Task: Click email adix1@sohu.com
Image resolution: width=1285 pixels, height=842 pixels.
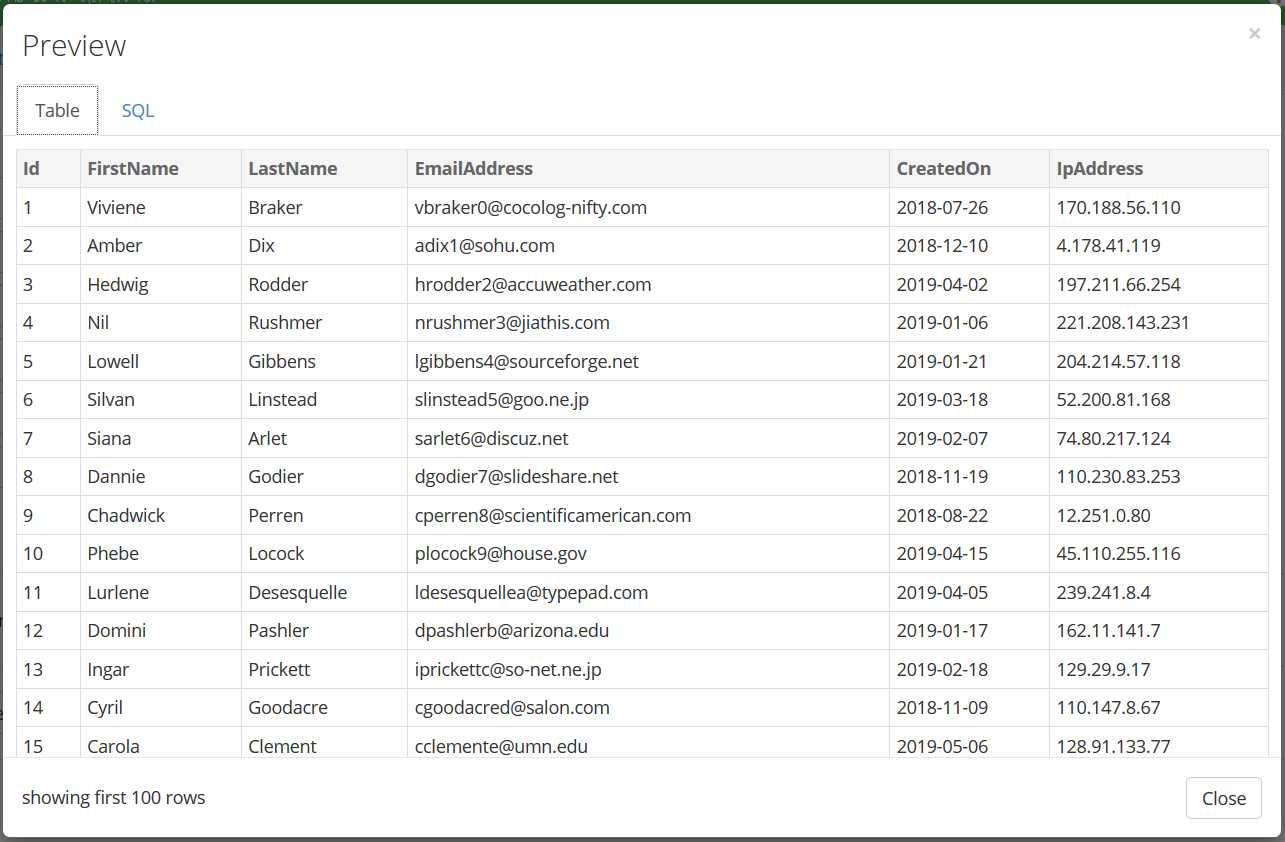Action: coord(485,246)
